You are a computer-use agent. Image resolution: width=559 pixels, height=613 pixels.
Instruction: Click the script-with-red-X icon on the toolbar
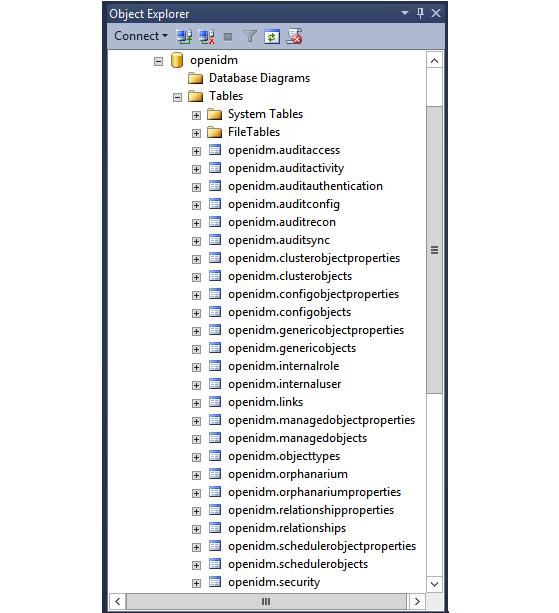pos(294,36)
